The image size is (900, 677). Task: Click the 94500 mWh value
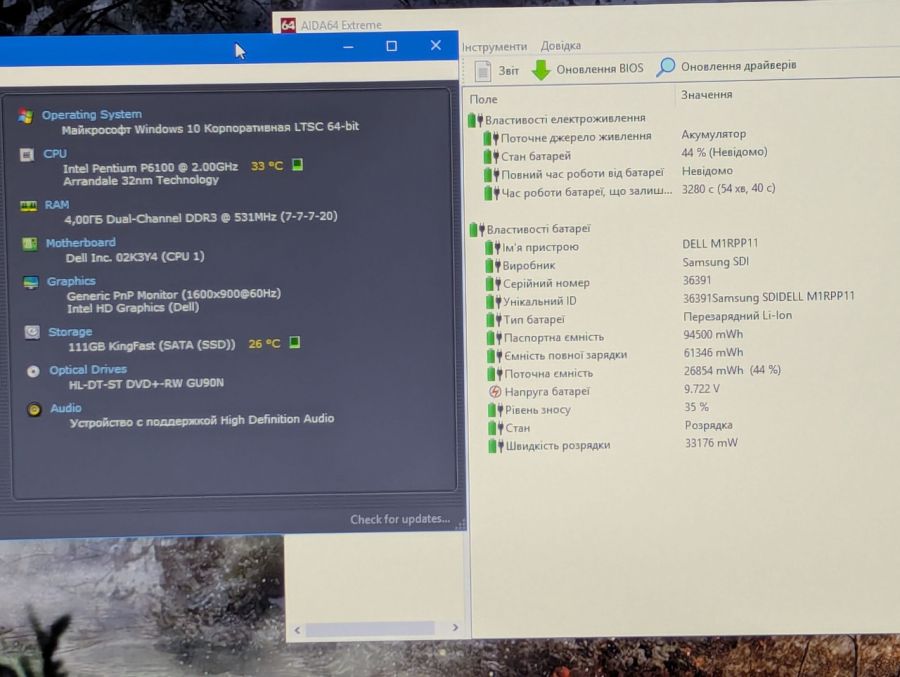tap(713, 334)
